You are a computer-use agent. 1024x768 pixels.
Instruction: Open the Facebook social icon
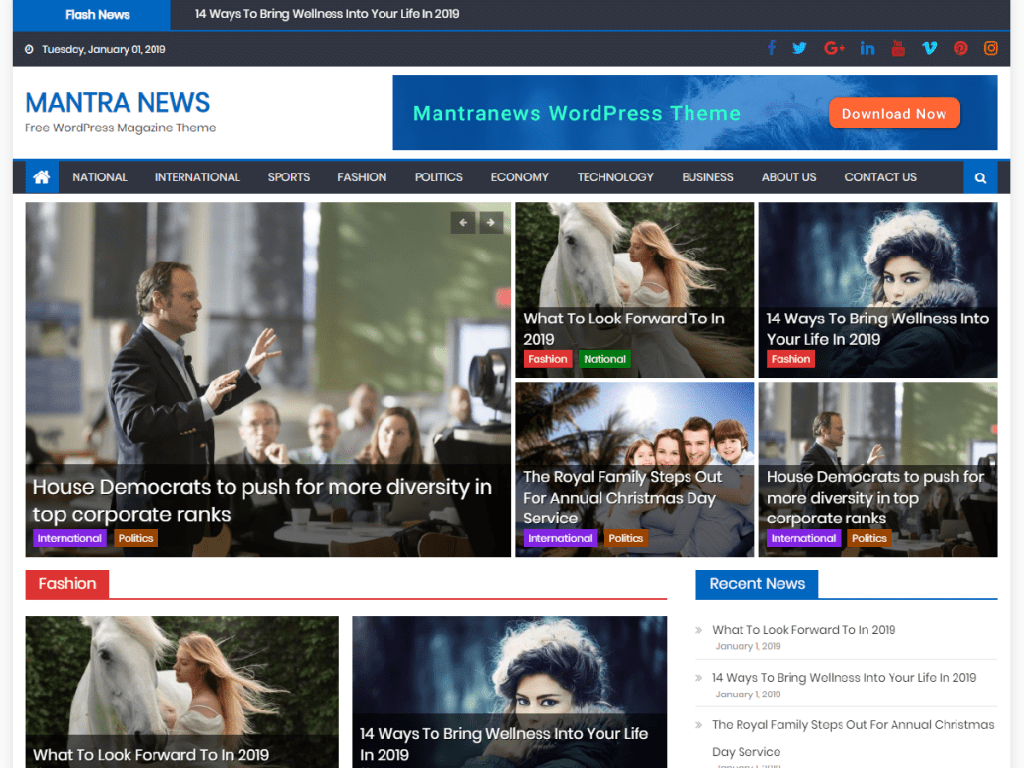[x=772, y=48]
